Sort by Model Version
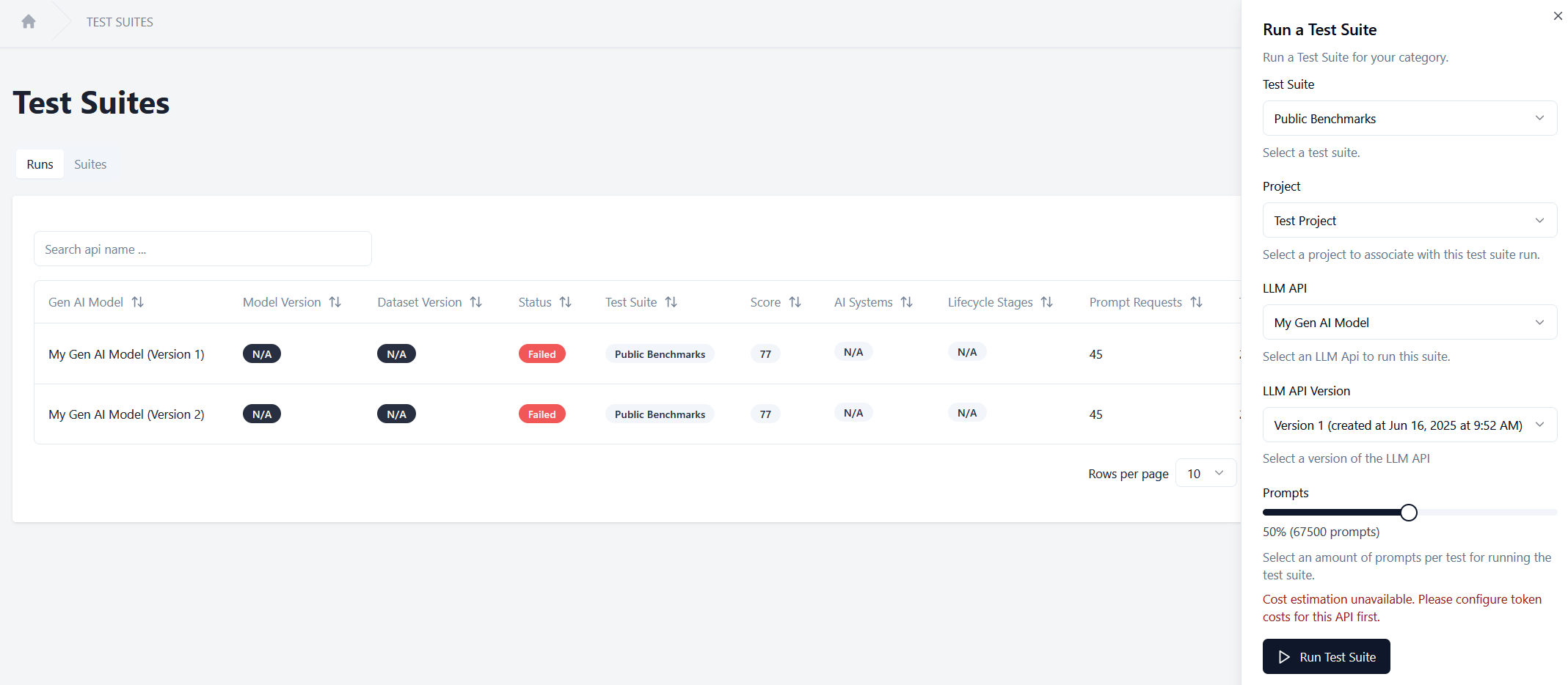 pyautogui.click(x=335, y=301)
